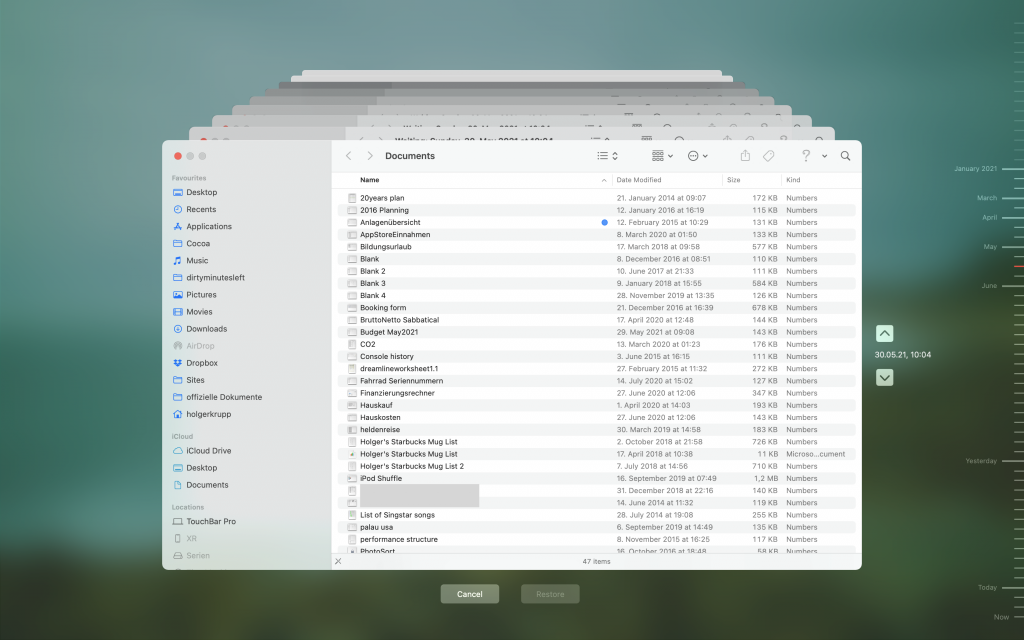Select Downloads in the Favourites sidebar
The height and width of the screenshot is (640, 1024).
click(206, 329)
